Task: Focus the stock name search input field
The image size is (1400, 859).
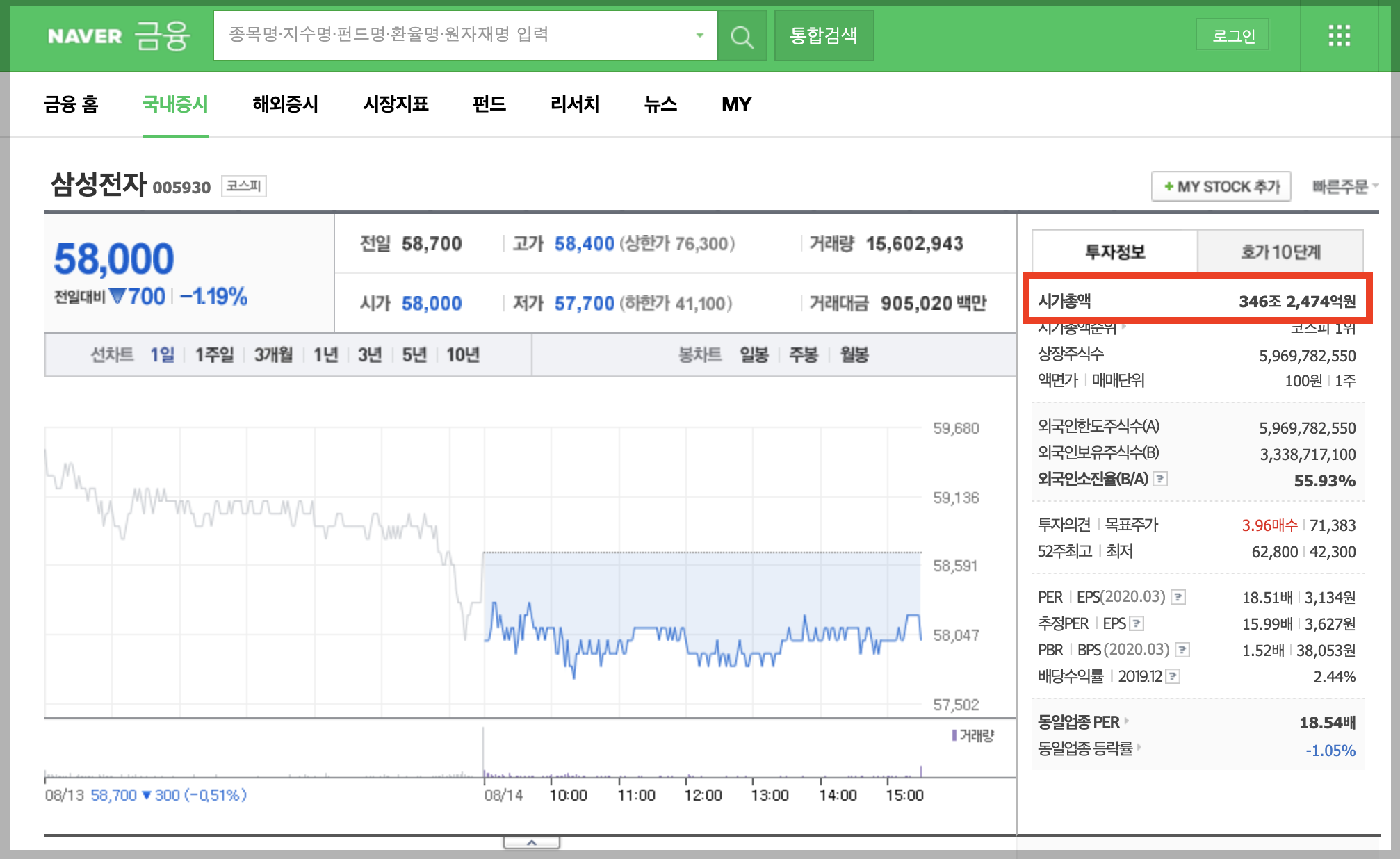Action: [x=459, y=35]
